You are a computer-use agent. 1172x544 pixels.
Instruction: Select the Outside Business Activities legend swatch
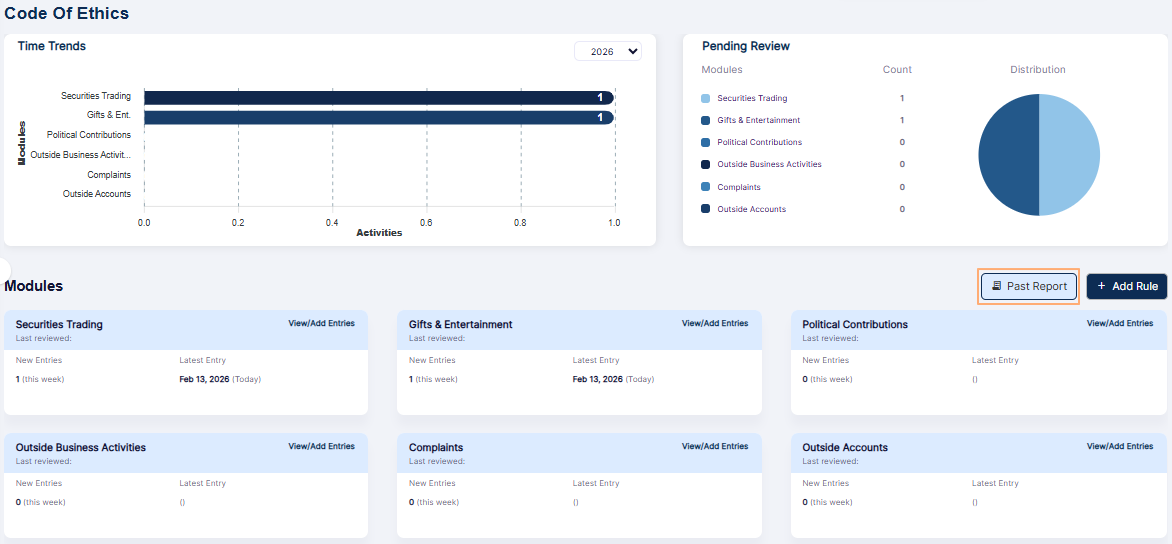click(706, 164)
